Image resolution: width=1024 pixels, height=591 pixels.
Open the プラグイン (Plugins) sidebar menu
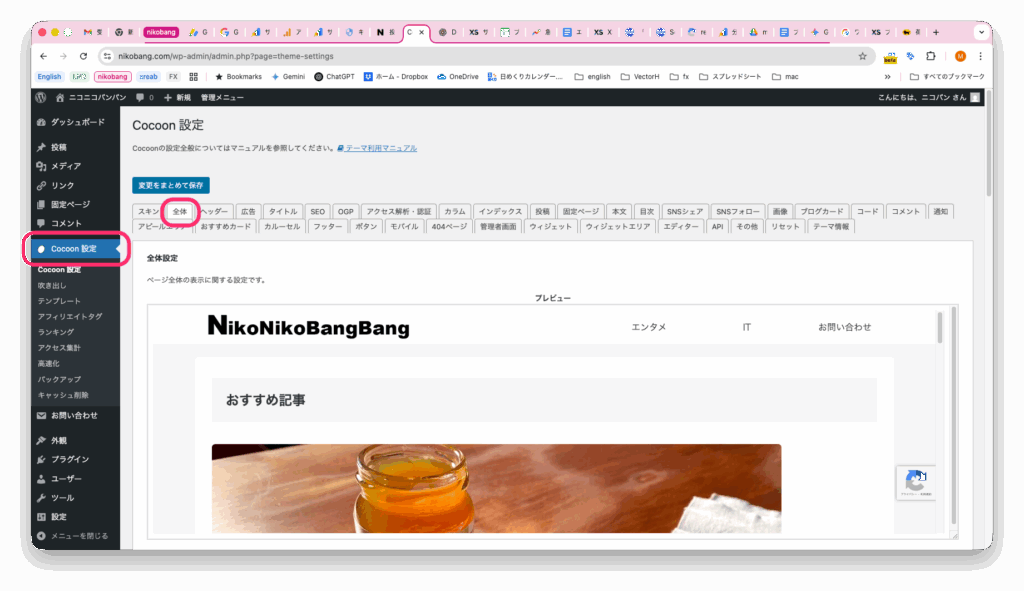click(69, 459)
